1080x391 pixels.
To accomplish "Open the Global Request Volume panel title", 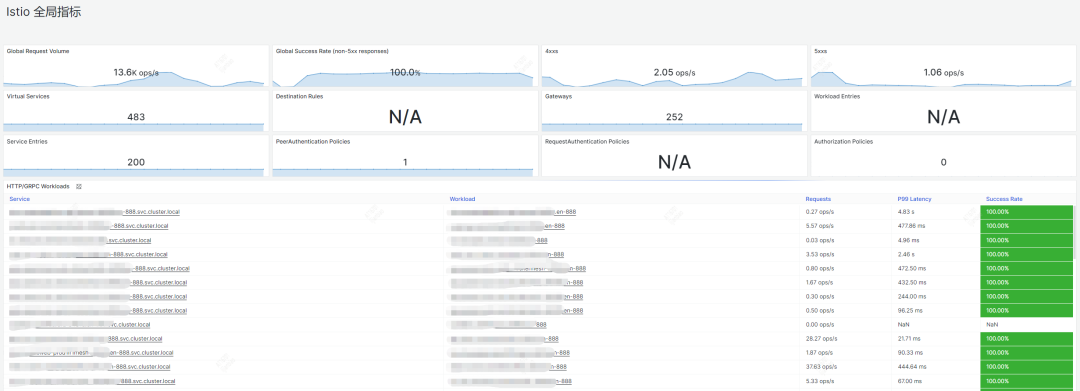I will tap(38, 52).
